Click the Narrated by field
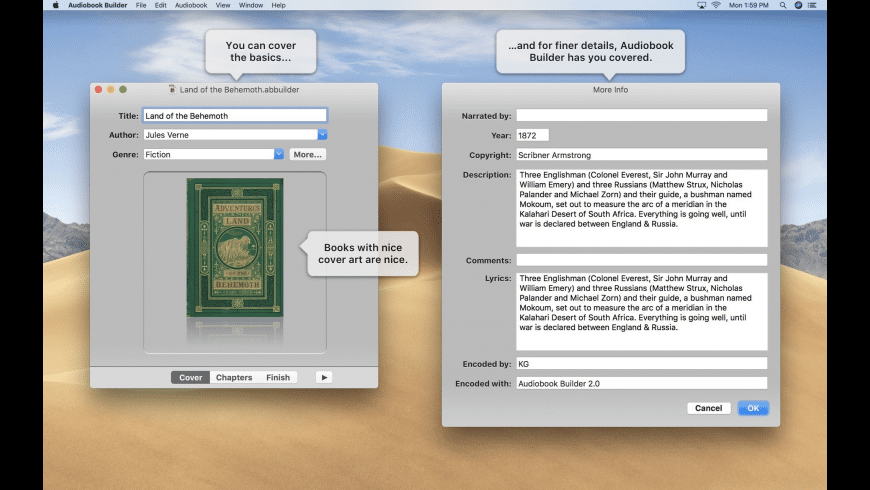The image size is (870, 490). (x=641, y=115)
